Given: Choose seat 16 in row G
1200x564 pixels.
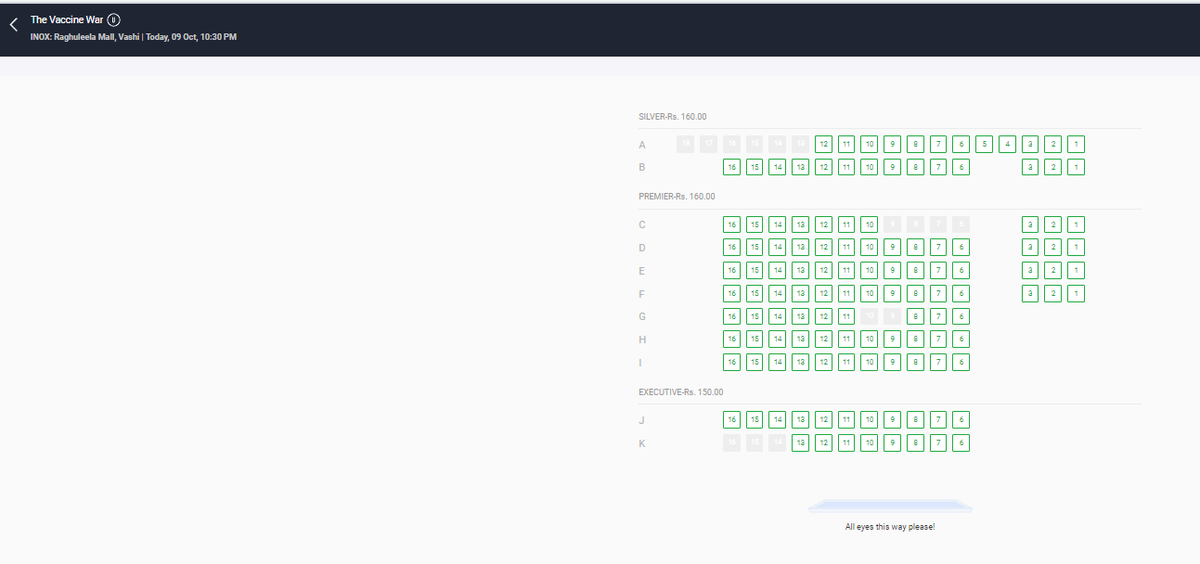Looking at the screenshot, I should click(x=732, y=316).
